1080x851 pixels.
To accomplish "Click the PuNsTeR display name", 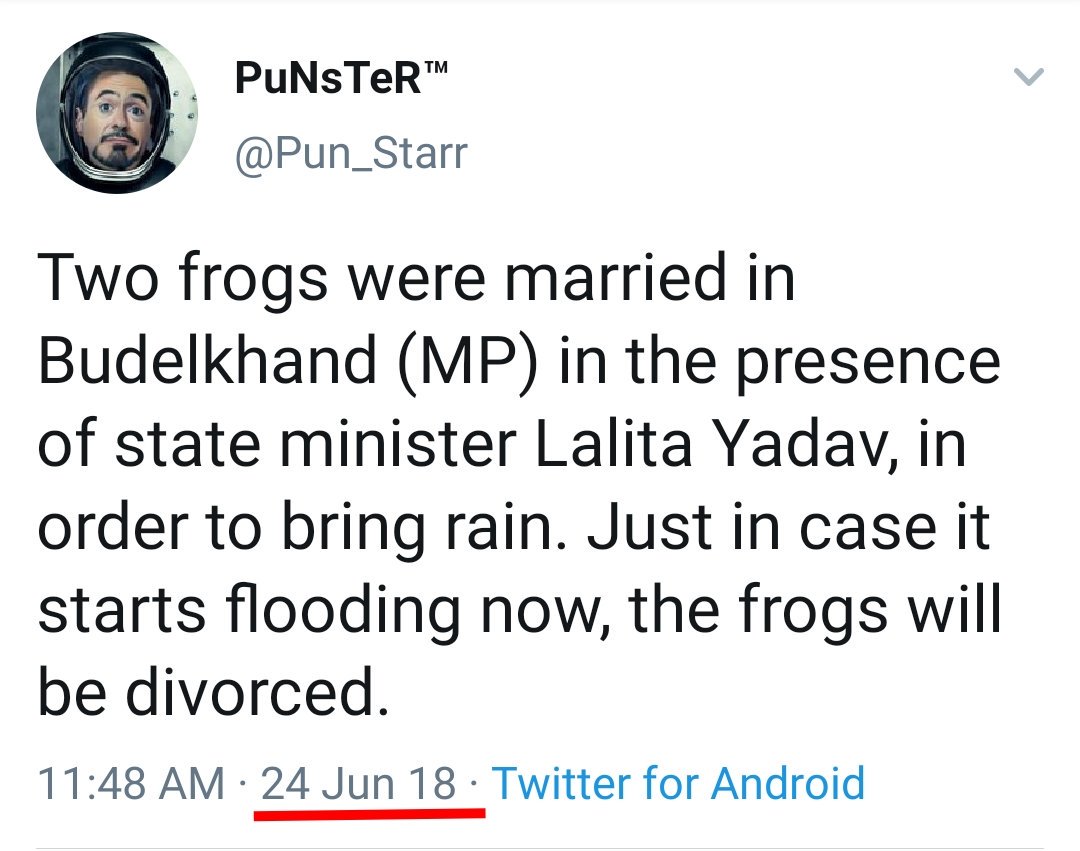I will point(327,78).
